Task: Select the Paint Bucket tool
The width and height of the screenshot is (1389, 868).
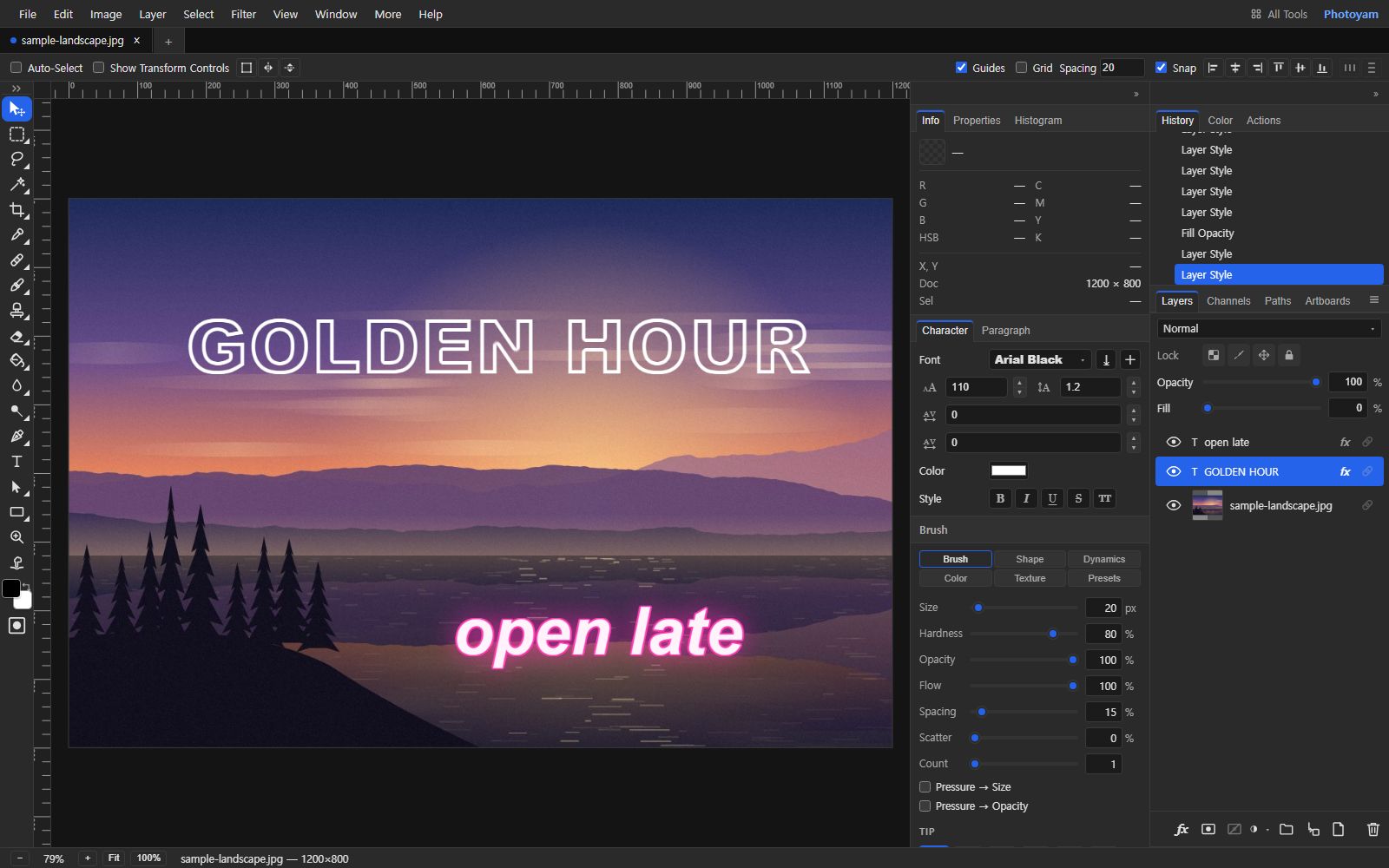Action: coord(16,360)
